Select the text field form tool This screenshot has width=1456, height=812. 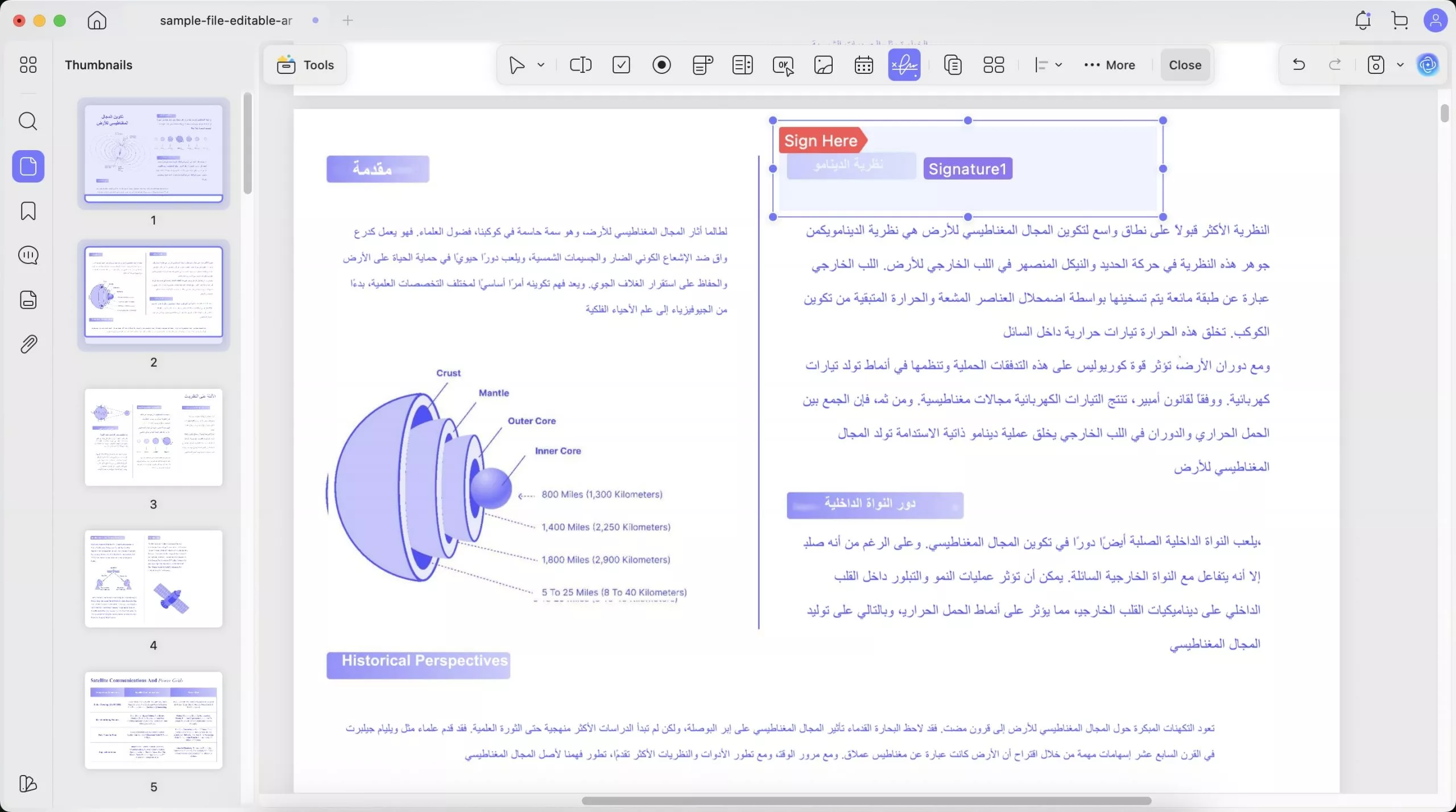[x=581, y=65]
